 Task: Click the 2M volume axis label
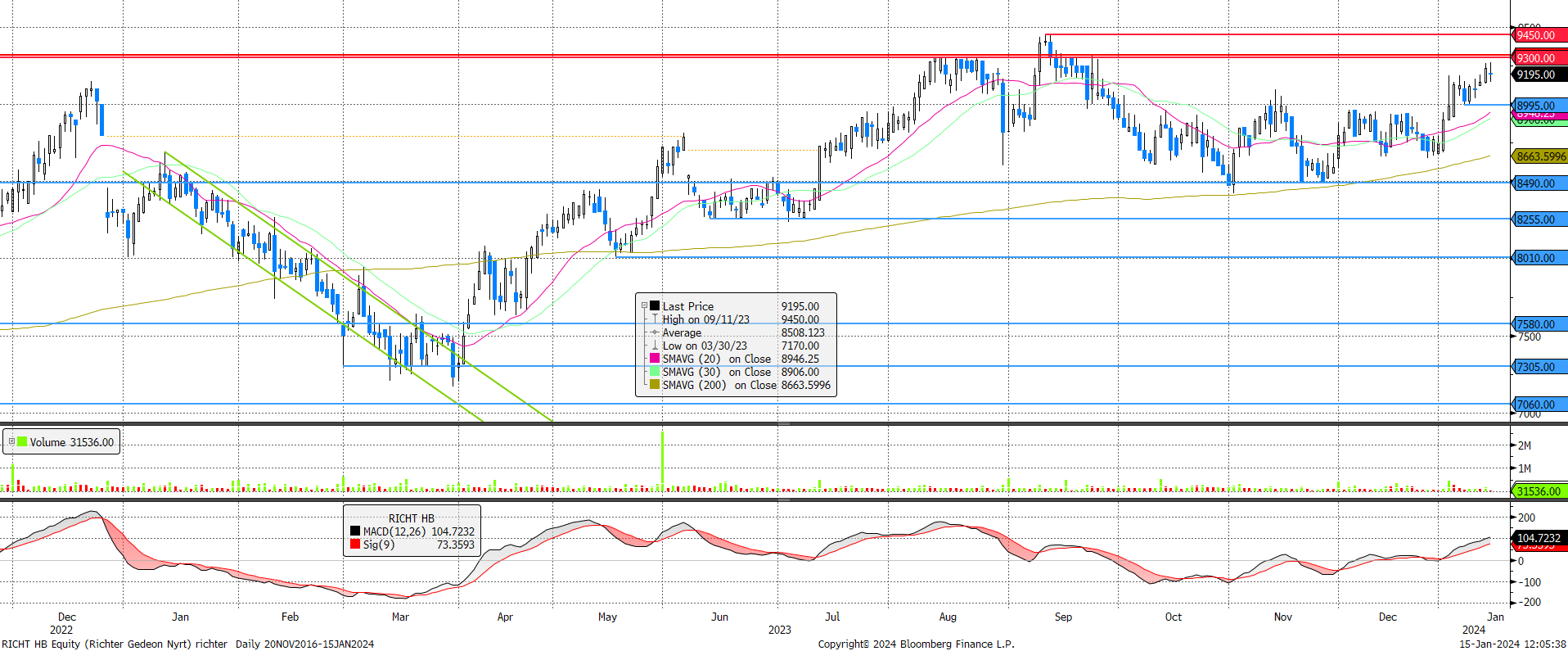1524,445
